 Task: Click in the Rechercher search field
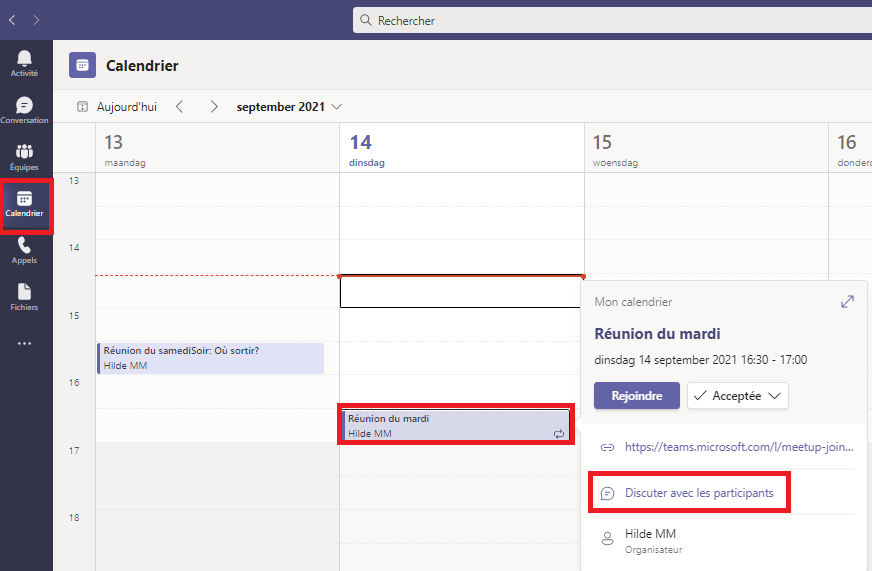(612, 21)
